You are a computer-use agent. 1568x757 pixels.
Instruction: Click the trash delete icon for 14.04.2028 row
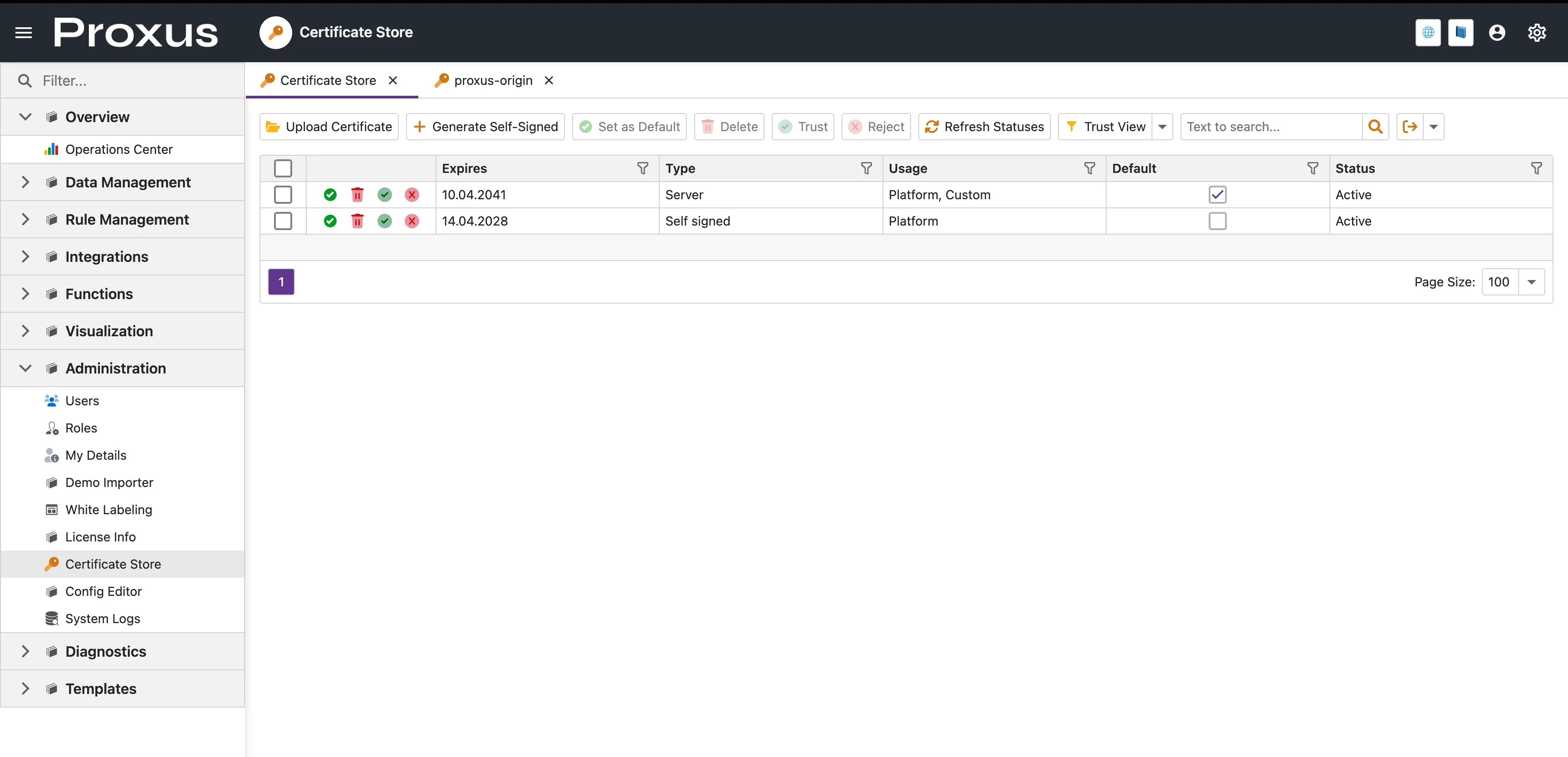(x=358, y=221)
